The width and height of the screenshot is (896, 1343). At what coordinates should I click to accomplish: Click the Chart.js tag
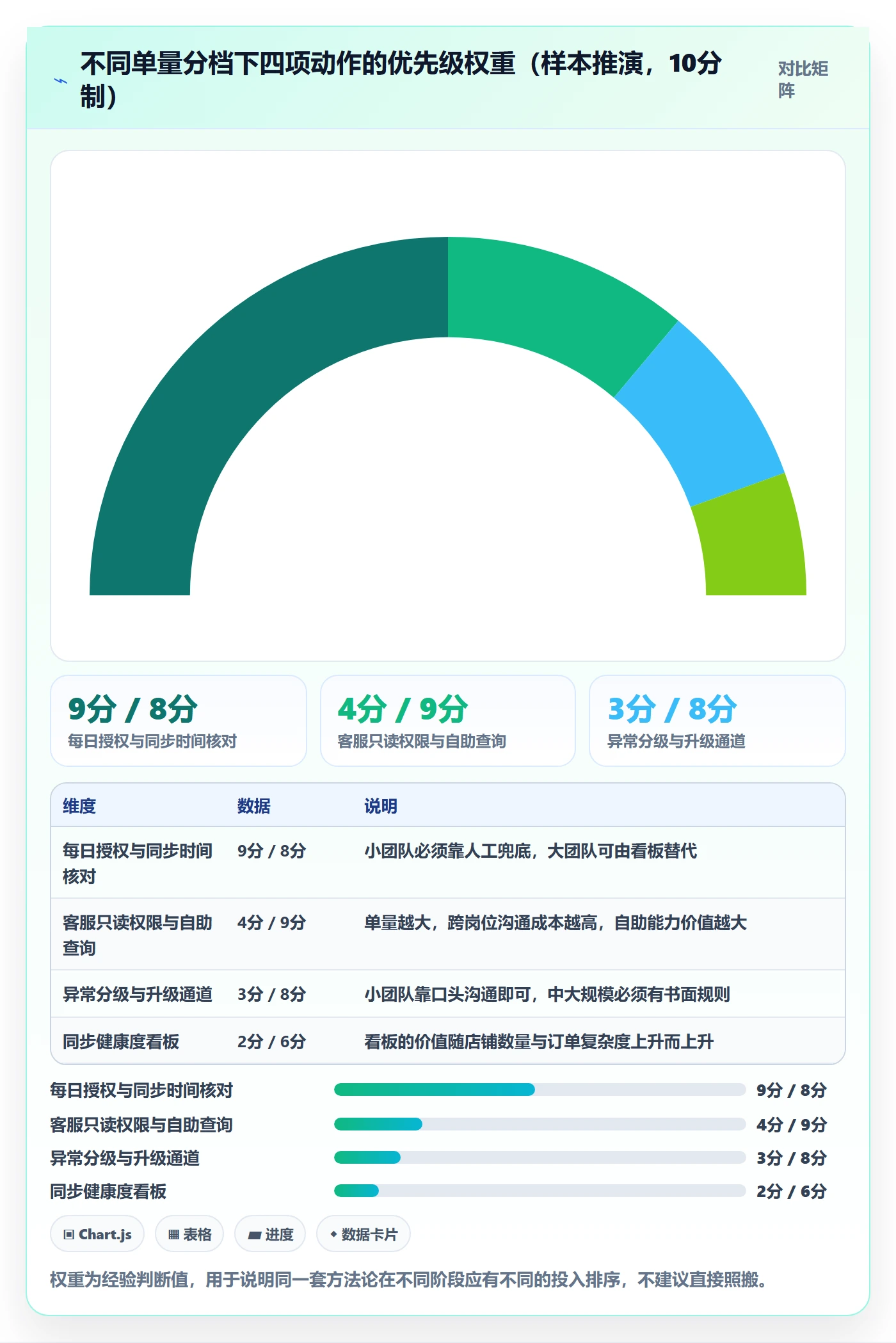tap(97, 1234)
